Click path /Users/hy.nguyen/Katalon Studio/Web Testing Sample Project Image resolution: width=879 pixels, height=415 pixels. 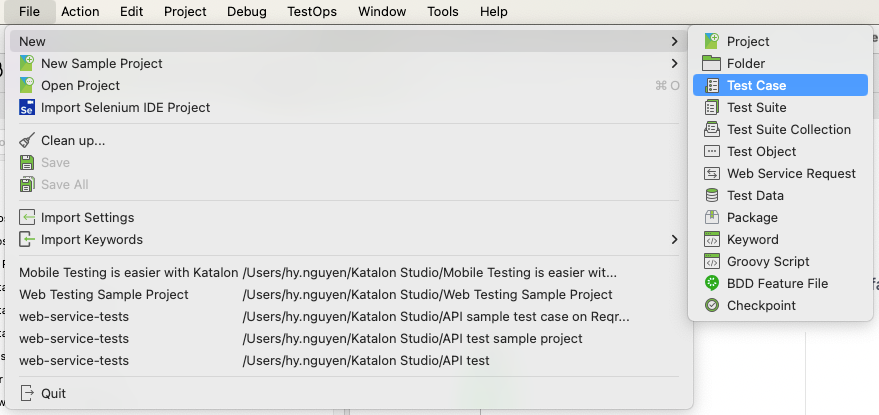click(x=427, y=294)
